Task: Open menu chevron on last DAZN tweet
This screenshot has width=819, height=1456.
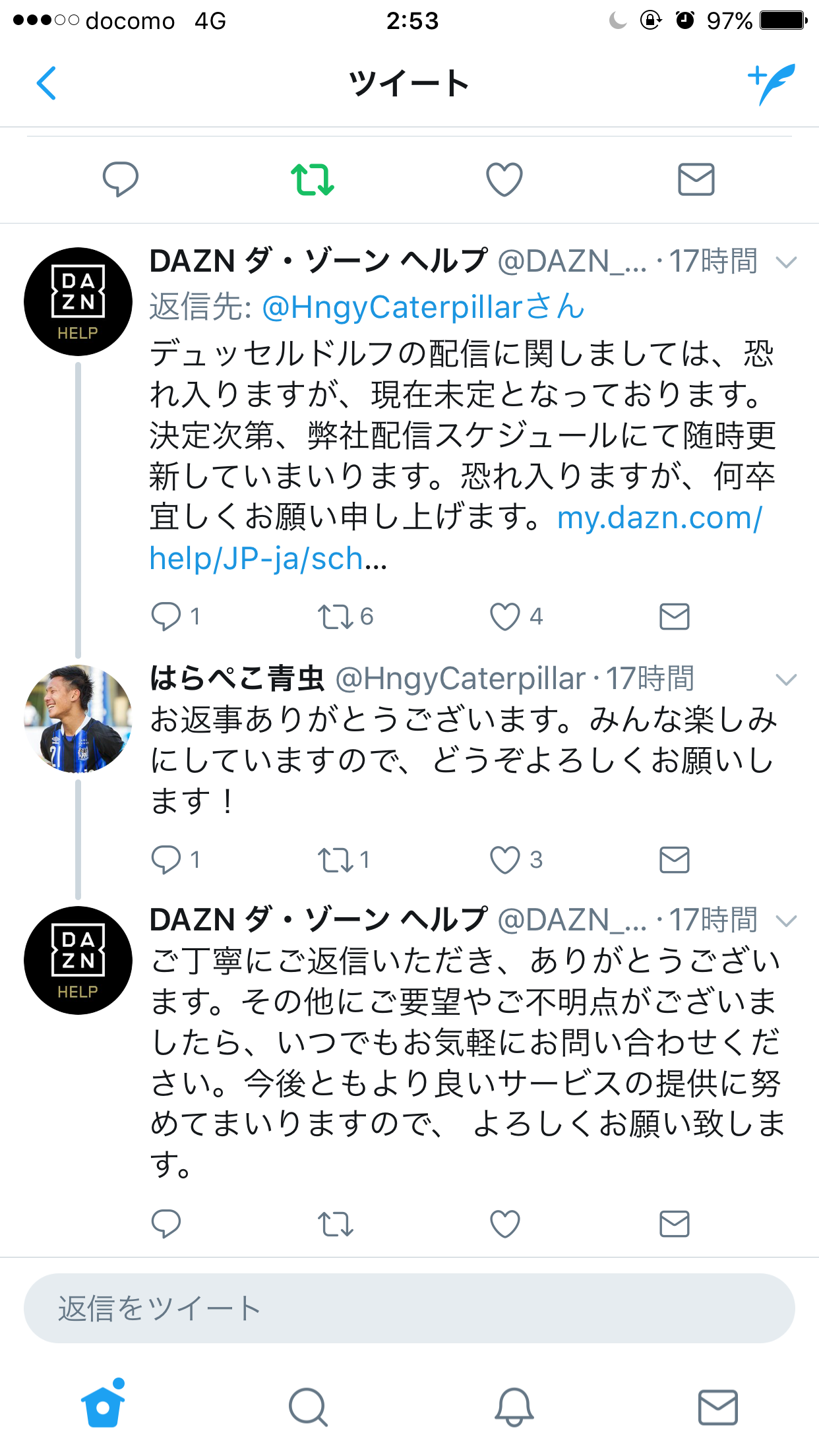Action: [x=786, y=921]
